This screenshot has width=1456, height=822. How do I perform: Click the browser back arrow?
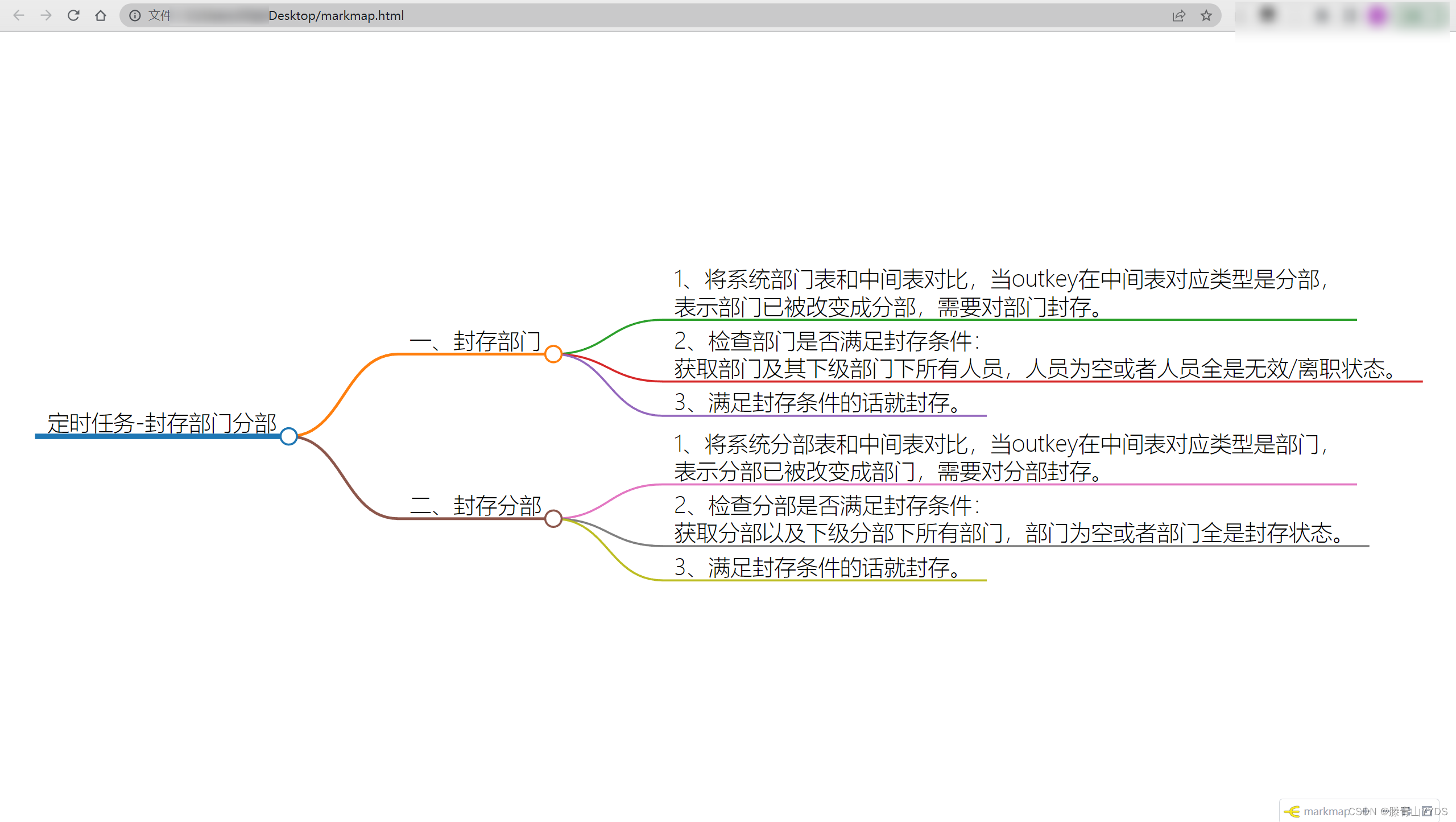pyautogui.click(x=19, y=15)
